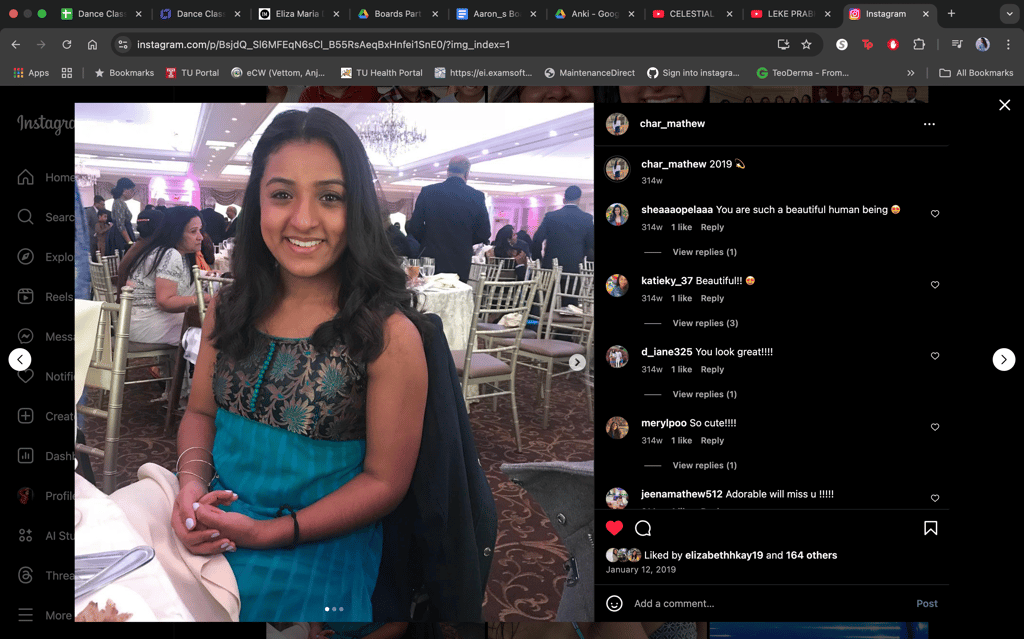Image resolution: width=1024 pixels, height=639 pixels.
Task: Click the browser Home button
Action: pyautogui.click(x=92, y=44)
